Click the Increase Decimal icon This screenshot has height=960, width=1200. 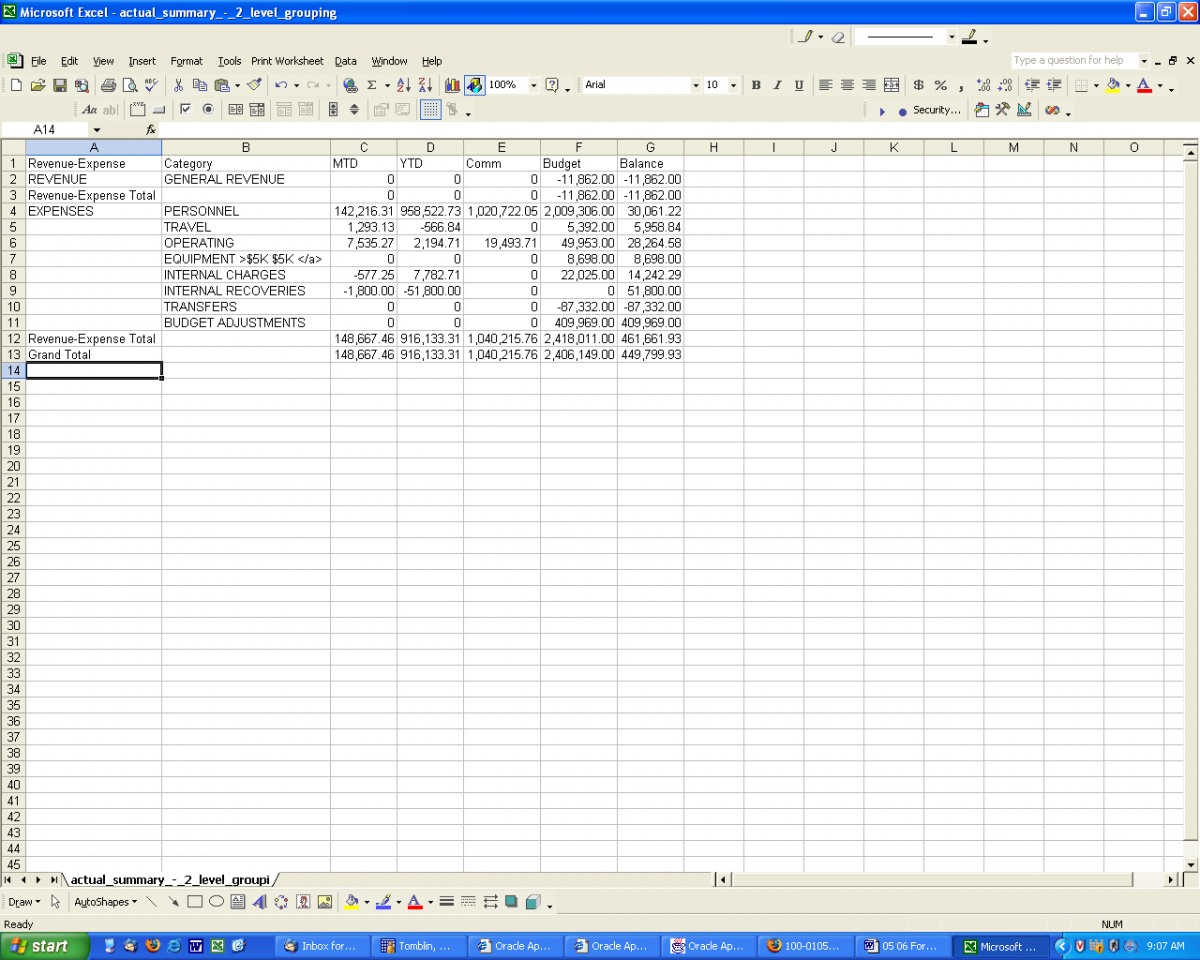tap(984, 85)
